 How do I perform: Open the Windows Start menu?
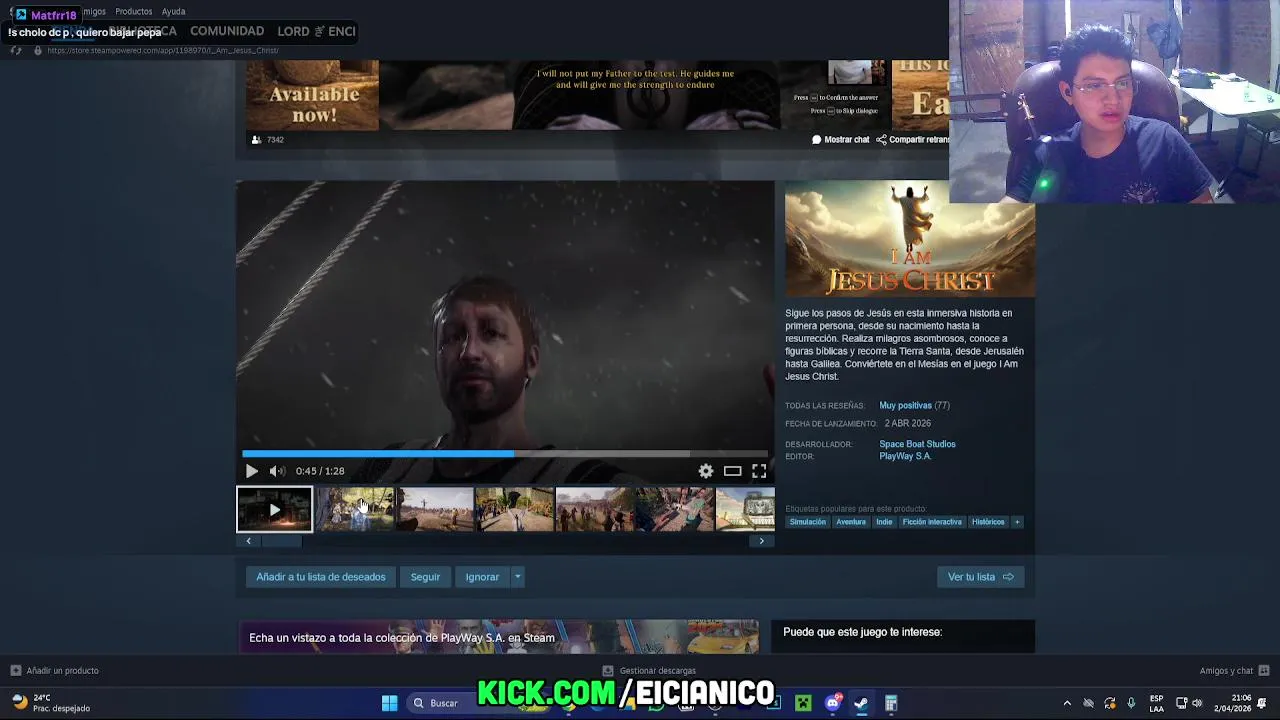(x=389, y=703)
